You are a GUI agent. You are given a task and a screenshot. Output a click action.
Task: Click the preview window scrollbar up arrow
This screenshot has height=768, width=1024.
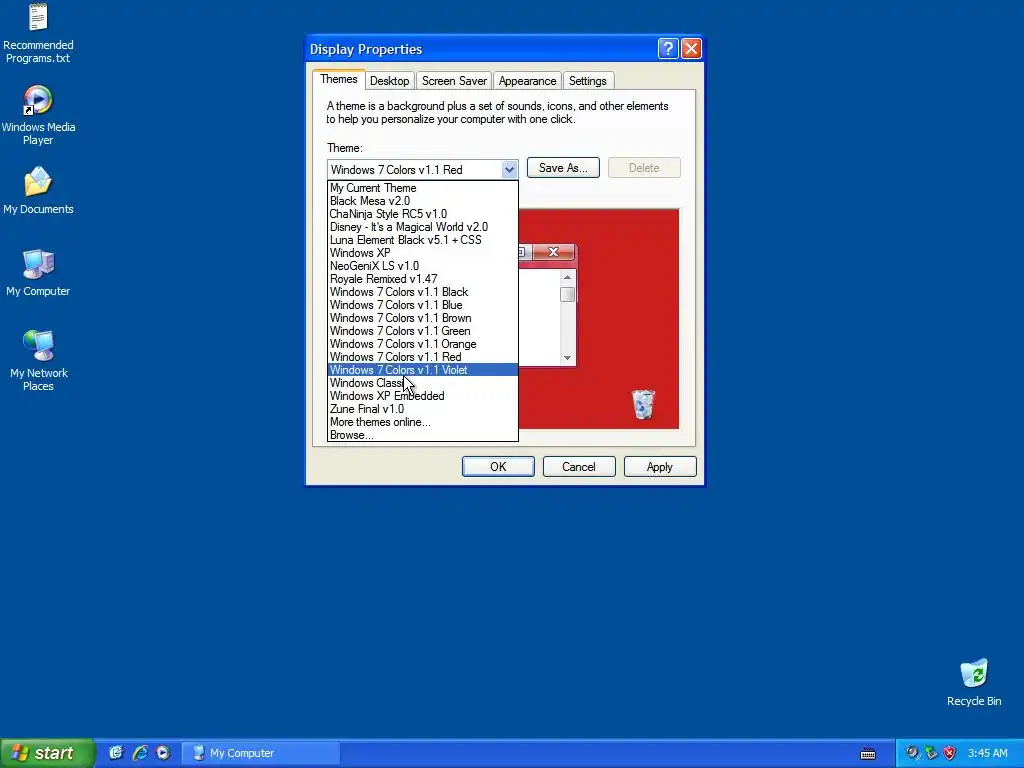568,278
